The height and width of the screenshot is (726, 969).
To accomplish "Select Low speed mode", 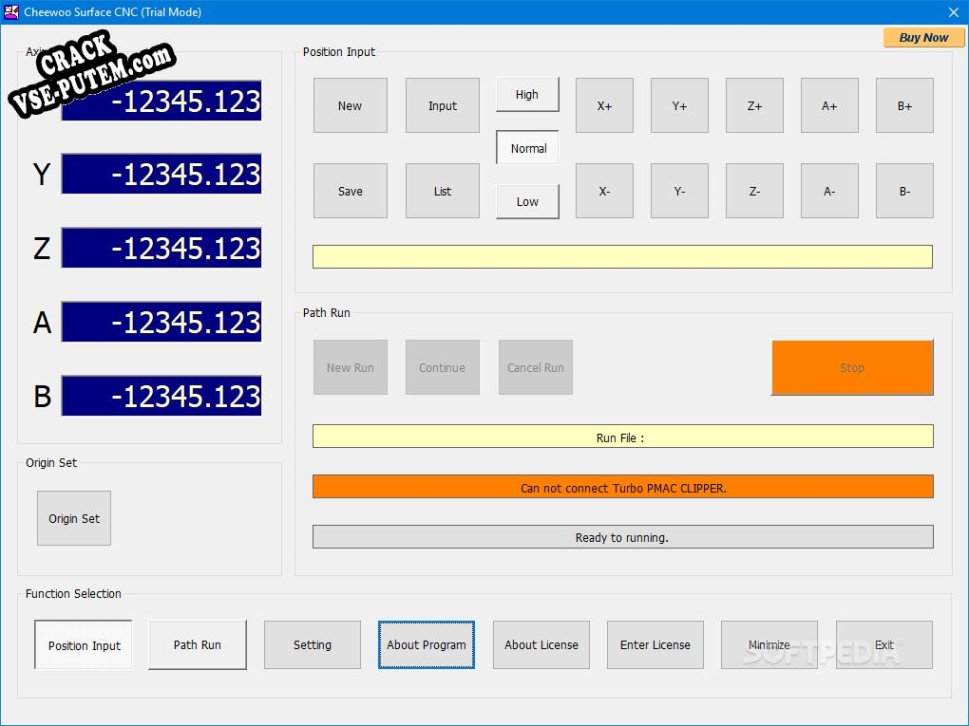I will coord(527,201).
